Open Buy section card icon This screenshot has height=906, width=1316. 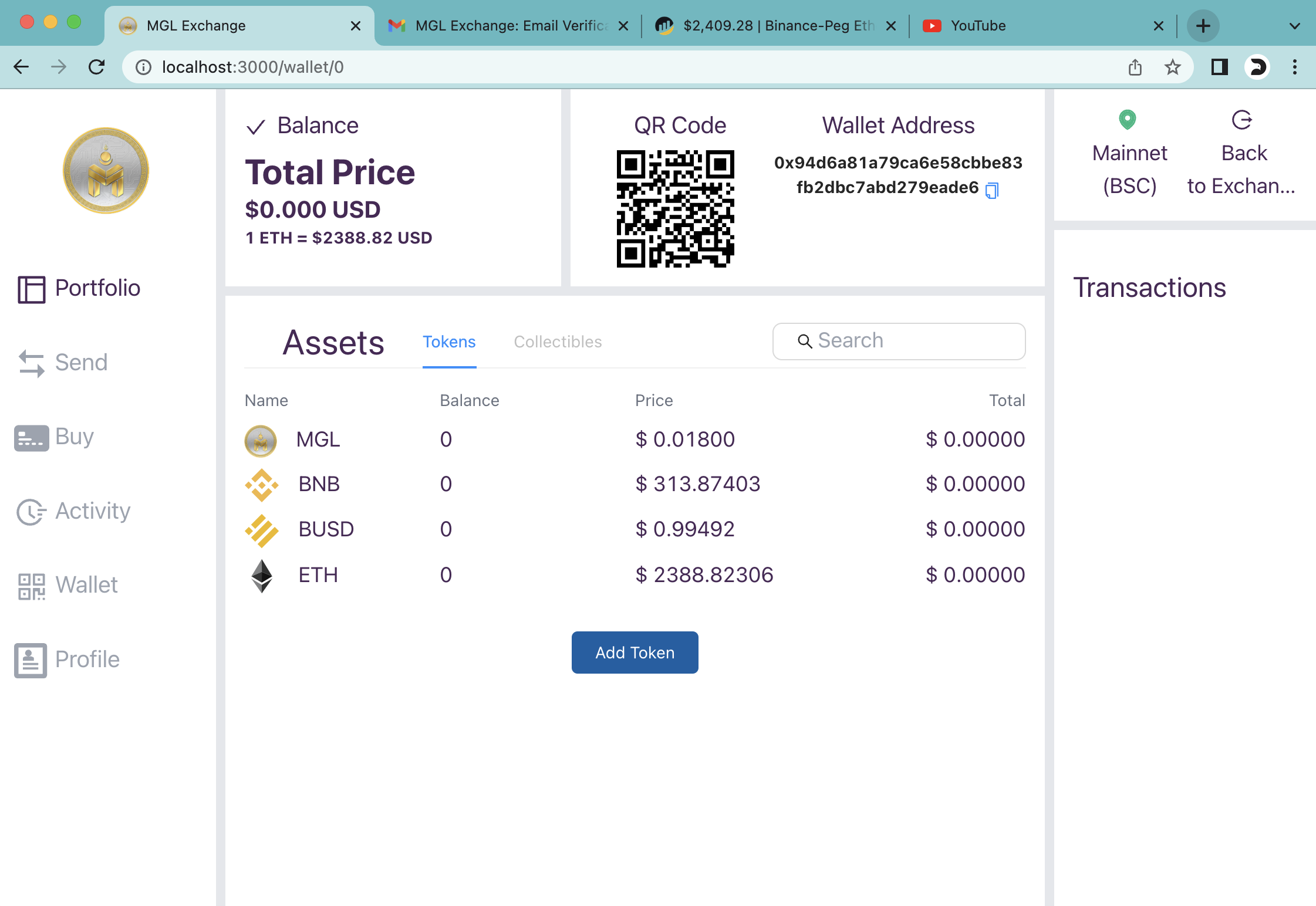[31, 438]
